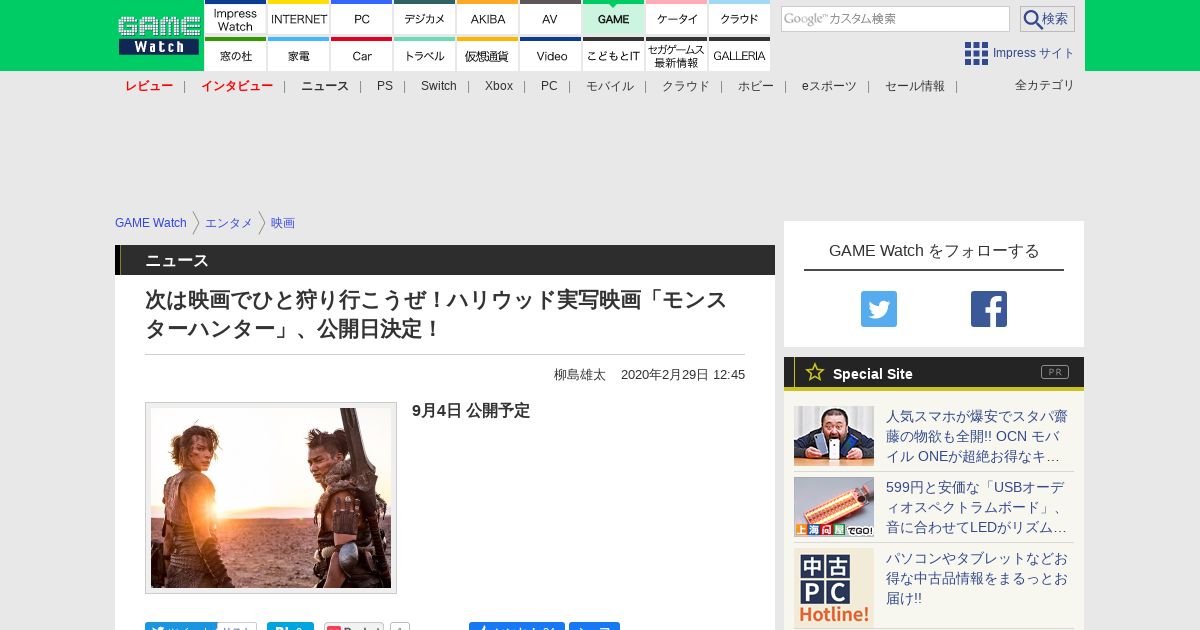Open the Video tab
The width and height of the screenshot is (1200, 630).
pos(551,55)
